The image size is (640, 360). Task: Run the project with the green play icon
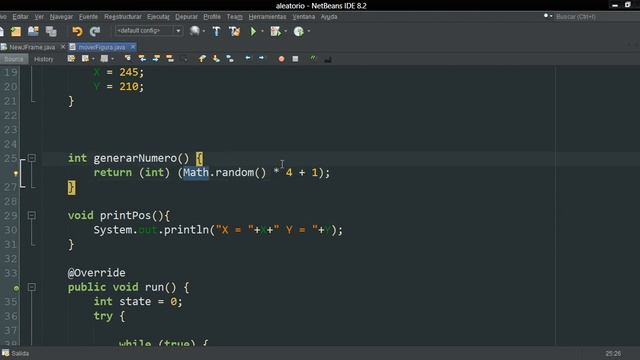tap(253, 31)
